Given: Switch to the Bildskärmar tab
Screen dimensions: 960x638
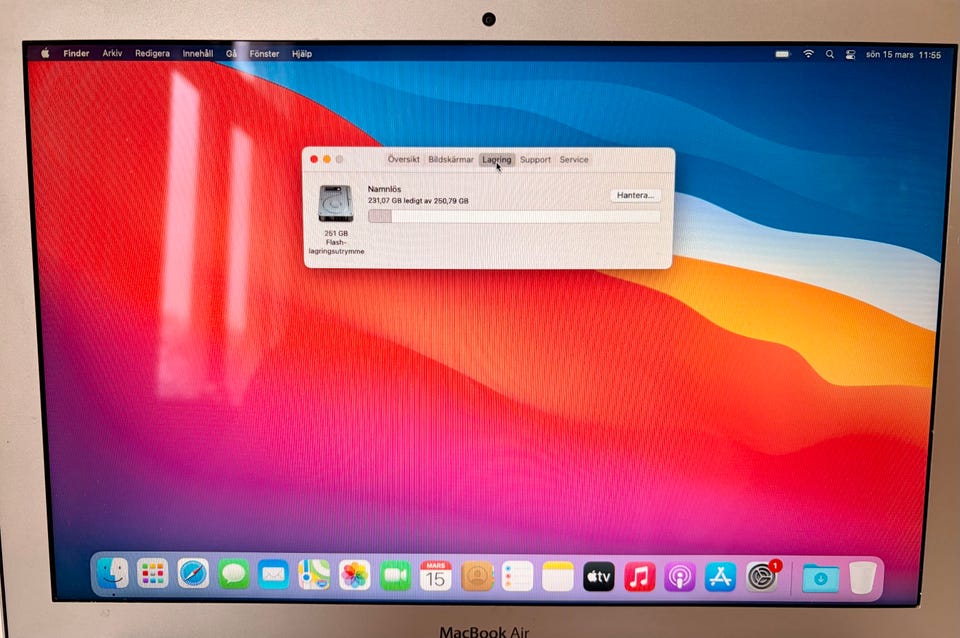Looking at the screenshot, I should 451,159.
